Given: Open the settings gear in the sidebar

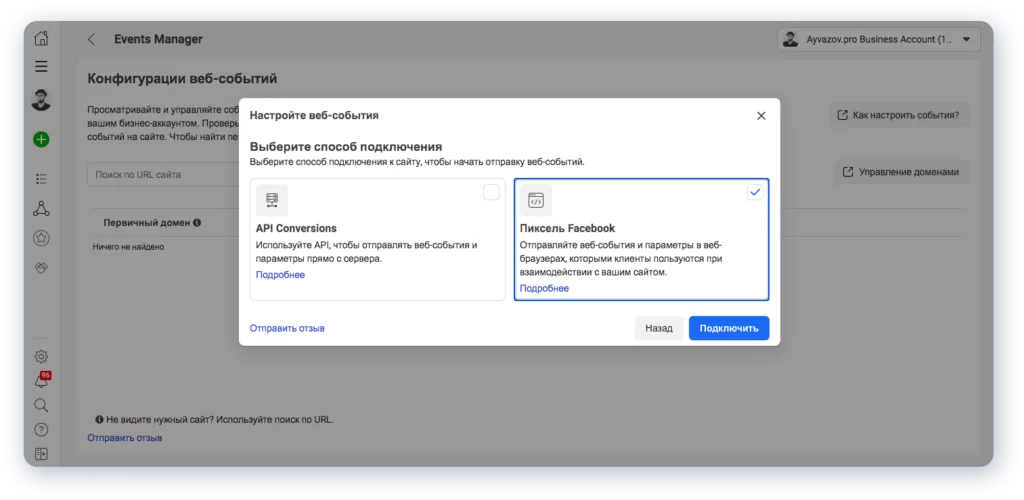Looking at the screenshot, I should pos(41,356).
